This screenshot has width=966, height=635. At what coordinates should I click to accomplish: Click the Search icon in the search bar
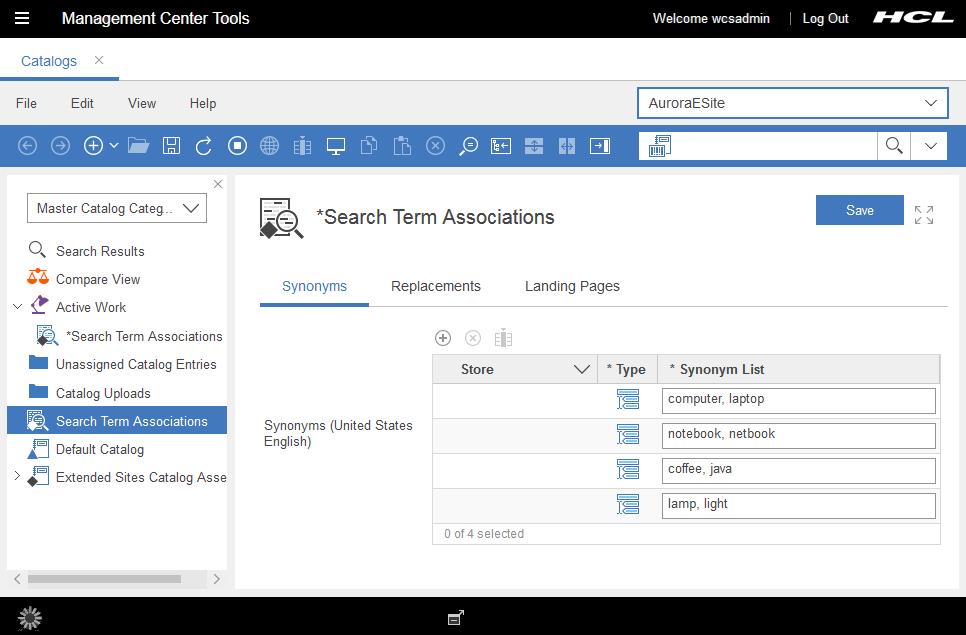893,145
